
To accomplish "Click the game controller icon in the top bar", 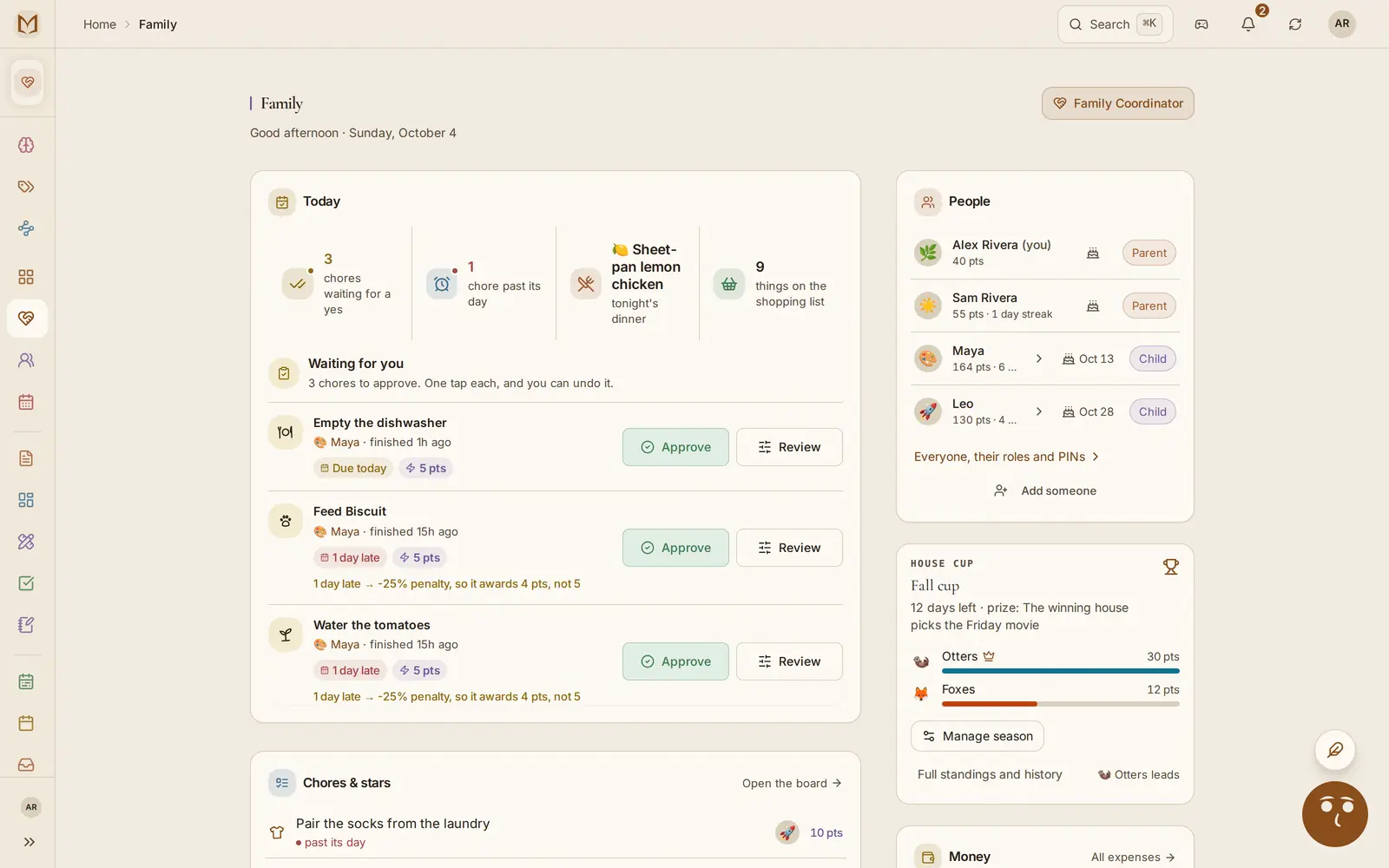I will [x=1201, y=24].
